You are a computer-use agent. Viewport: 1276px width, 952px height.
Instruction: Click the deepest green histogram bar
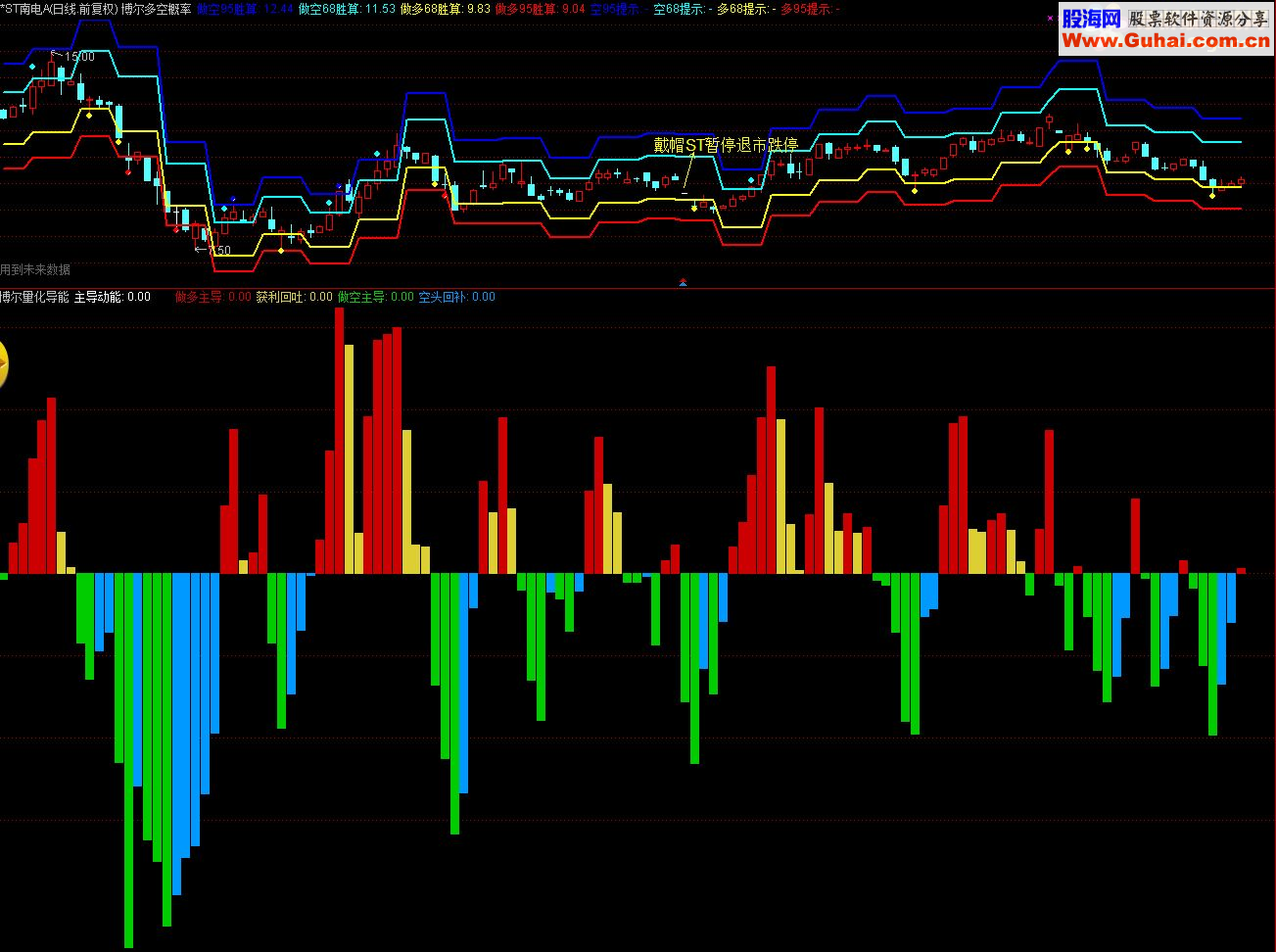pyautogui.click(x=128, y=760)
